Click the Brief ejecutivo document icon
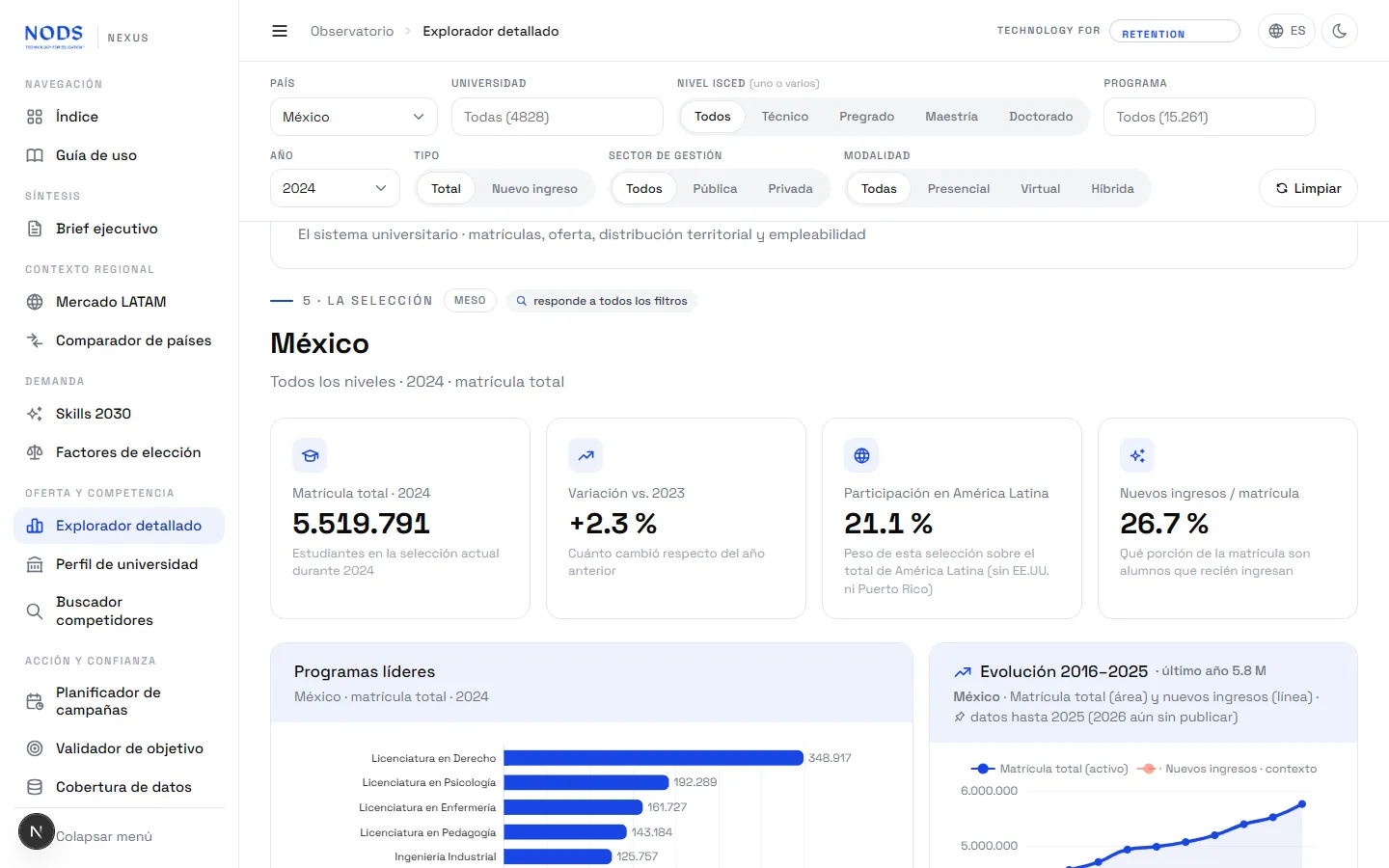 pyautogui.click(x=35, y=229)
